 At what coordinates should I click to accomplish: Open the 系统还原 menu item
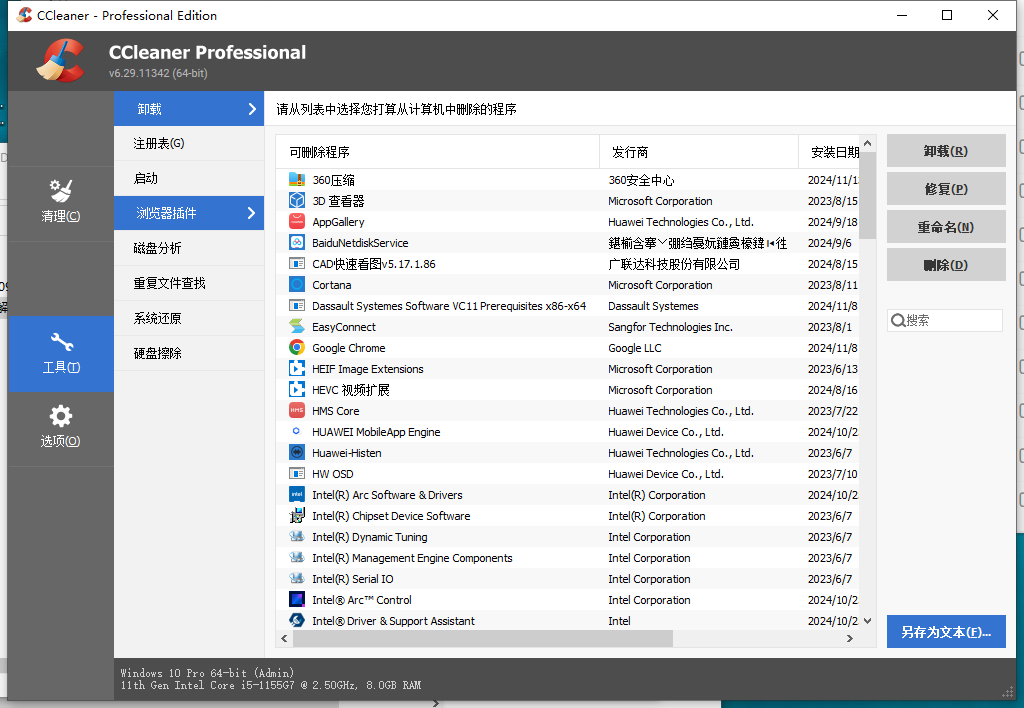(189, 318)
